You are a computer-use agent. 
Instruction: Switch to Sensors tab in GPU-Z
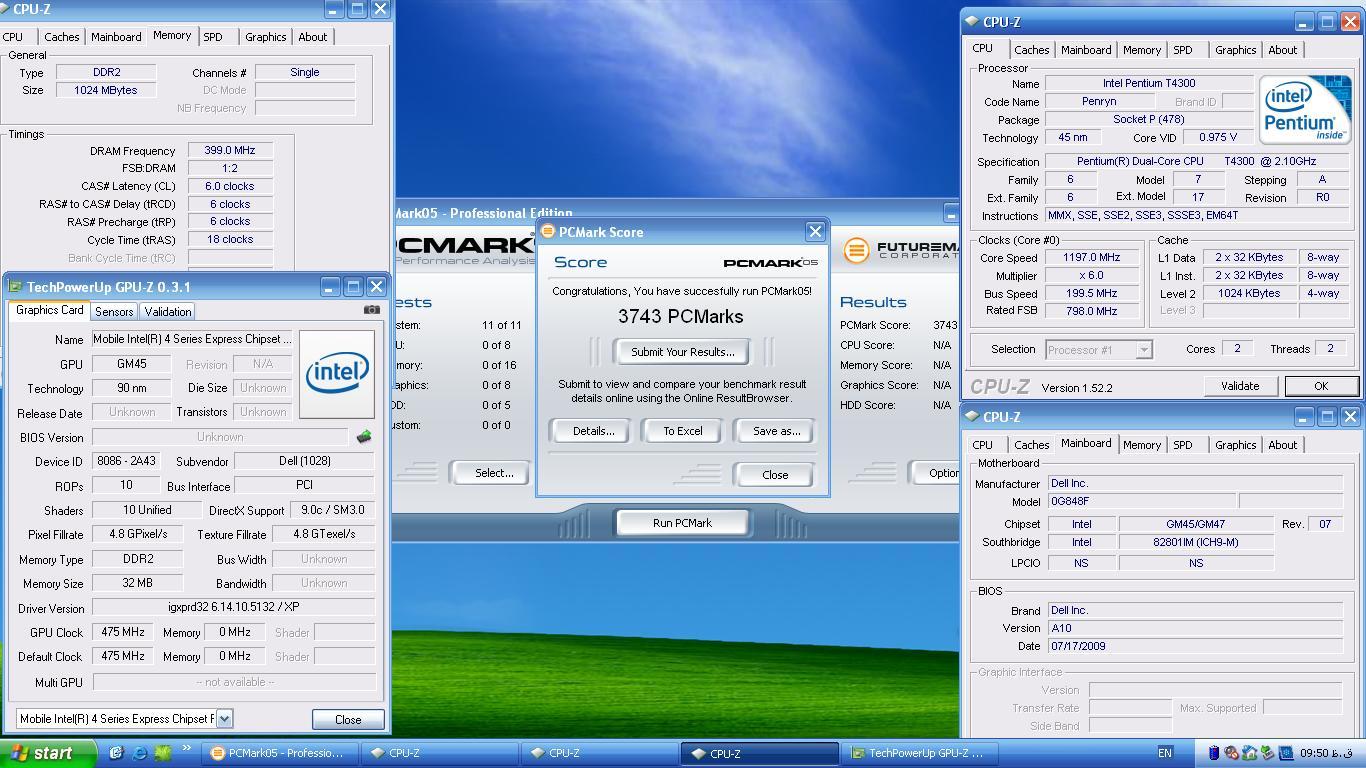click(114, 311)
